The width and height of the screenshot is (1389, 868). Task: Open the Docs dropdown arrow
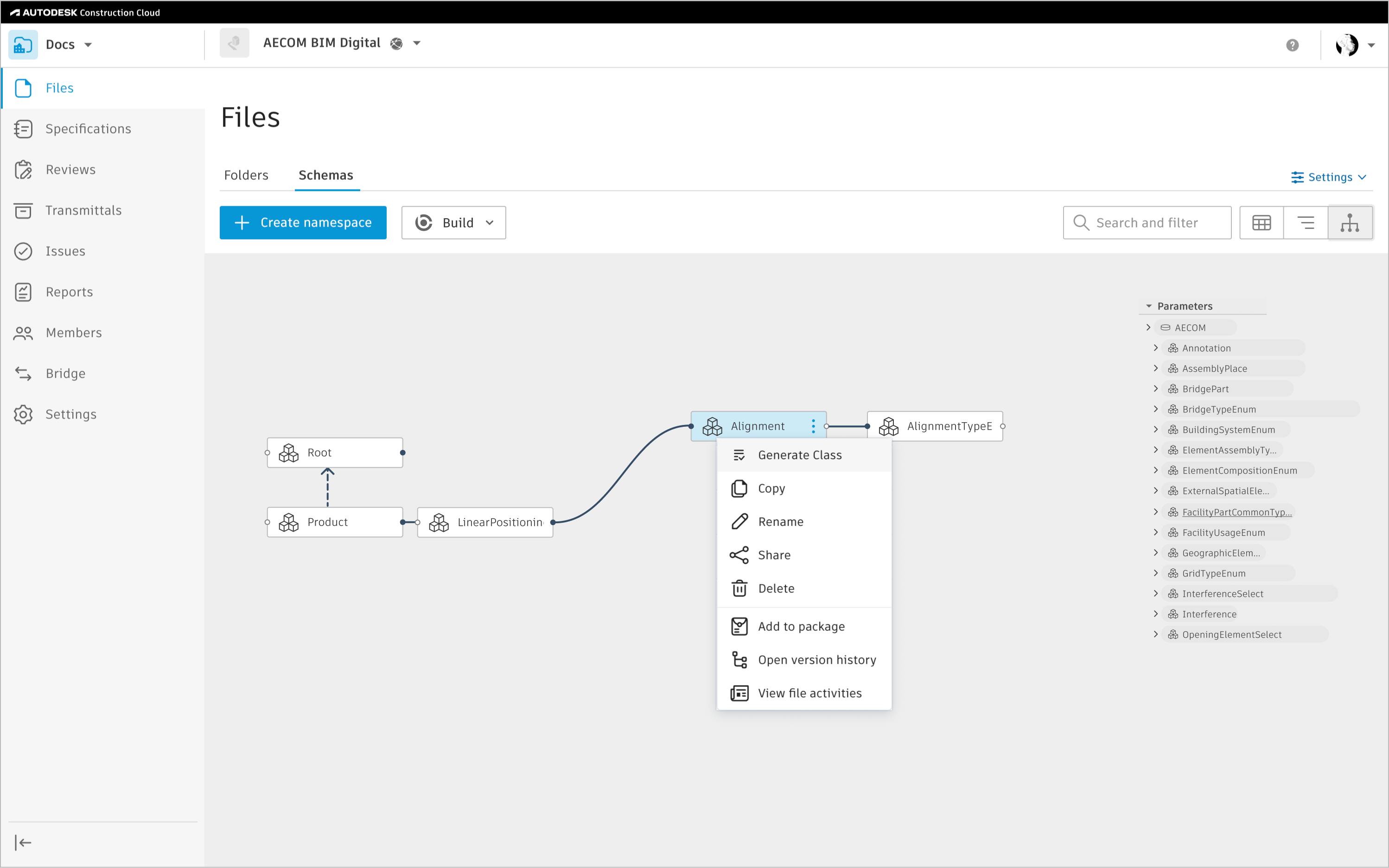tap(88, 45)
